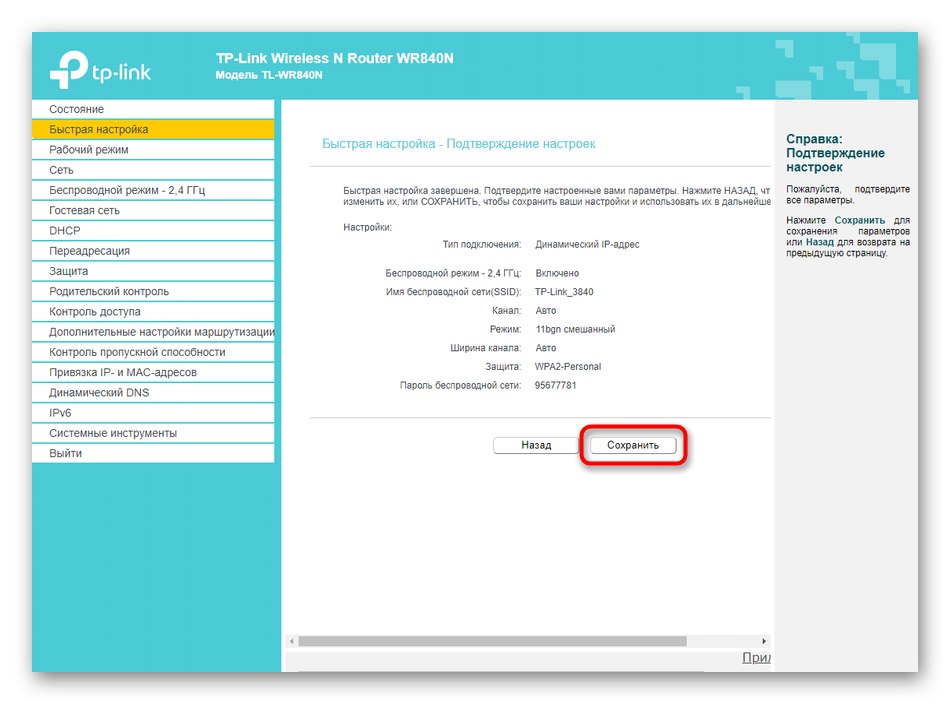
Task: Select Контроль доступа in sidebar
Action: point(150,311)
